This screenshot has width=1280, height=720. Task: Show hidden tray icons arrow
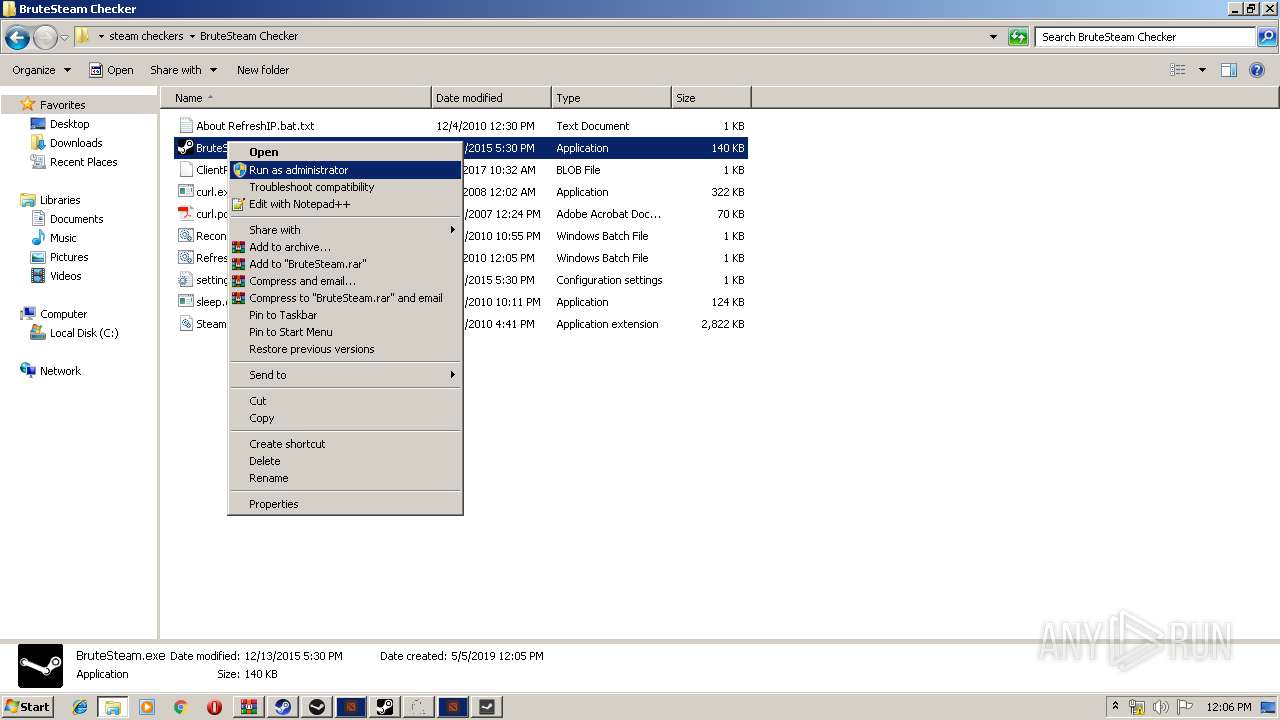coord(1116,707)
